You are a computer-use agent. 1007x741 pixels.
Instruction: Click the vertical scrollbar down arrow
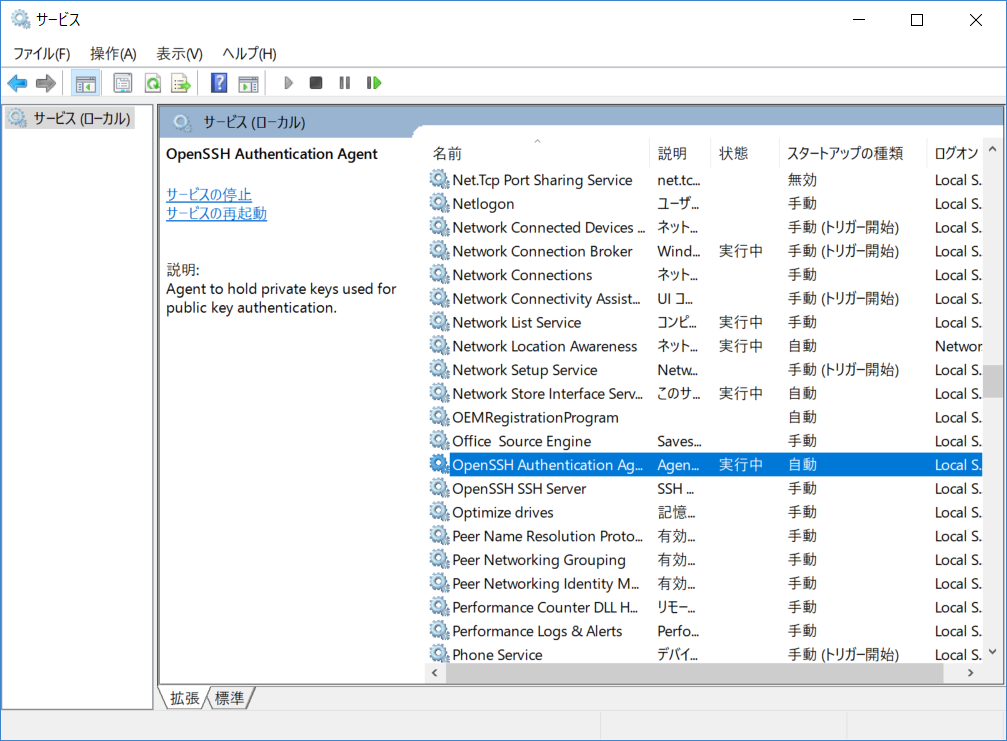click(x=992, y=652)
